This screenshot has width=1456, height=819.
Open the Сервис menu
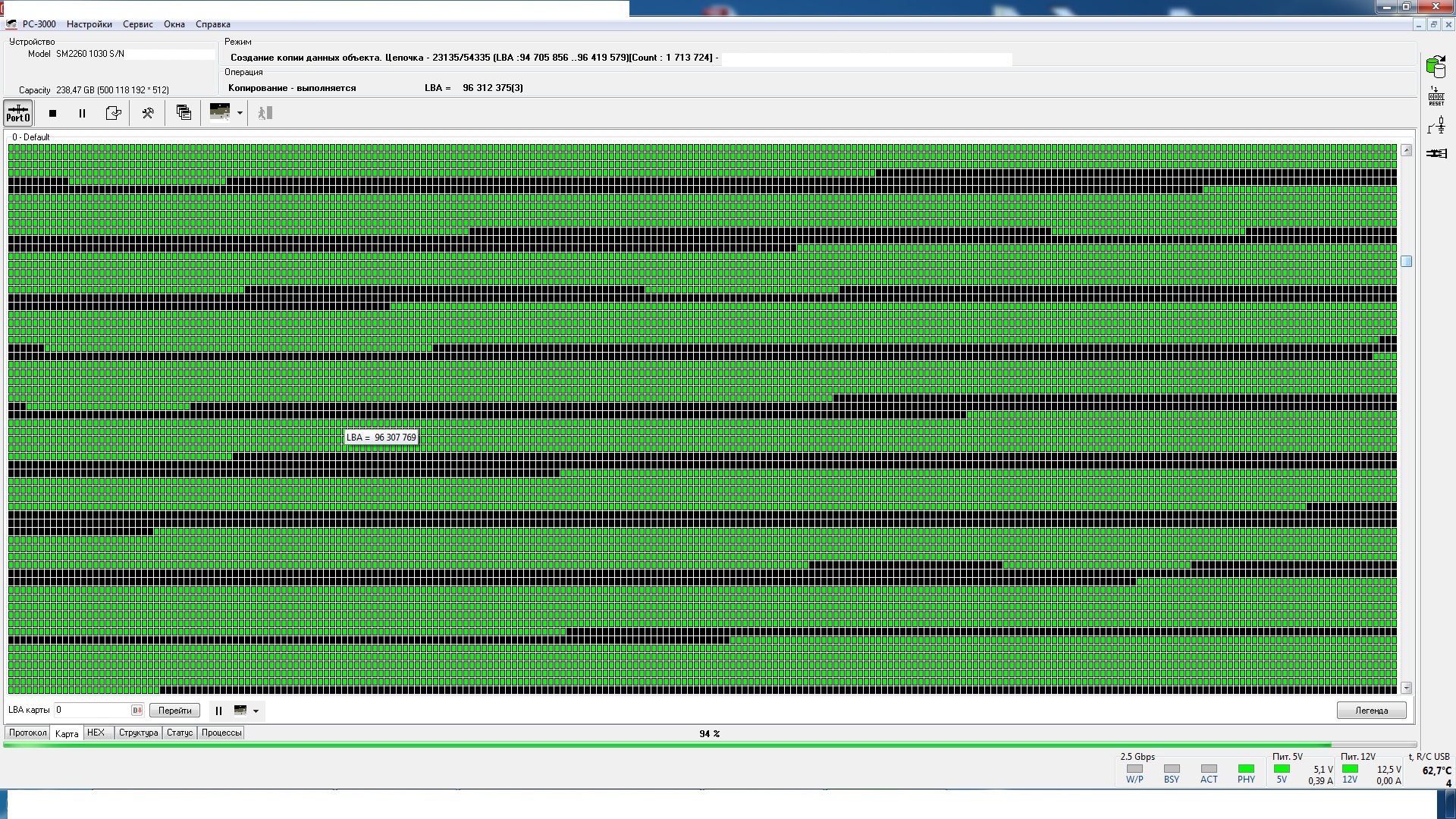click(x=138, y=24)
